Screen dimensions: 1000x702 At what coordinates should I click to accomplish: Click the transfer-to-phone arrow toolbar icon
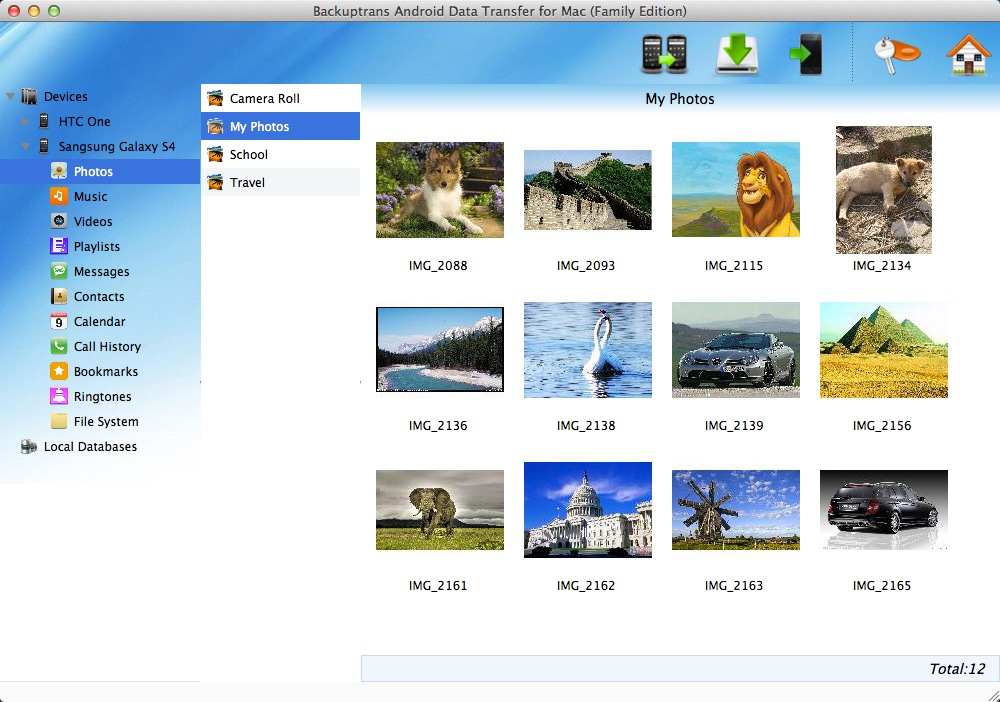coord(806,54)
